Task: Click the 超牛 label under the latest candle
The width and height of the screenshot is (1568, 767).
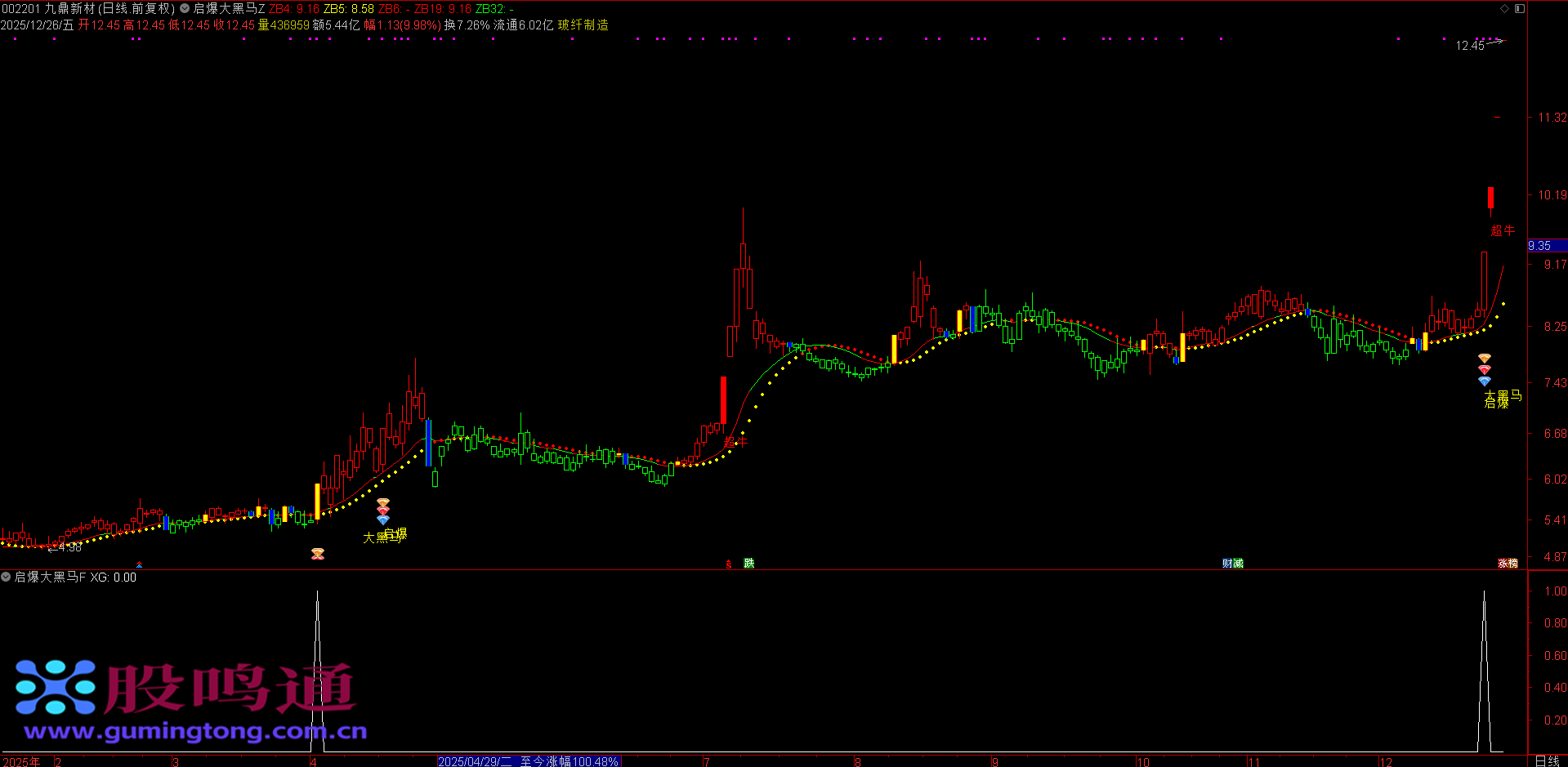Action: coord(1503,231)
